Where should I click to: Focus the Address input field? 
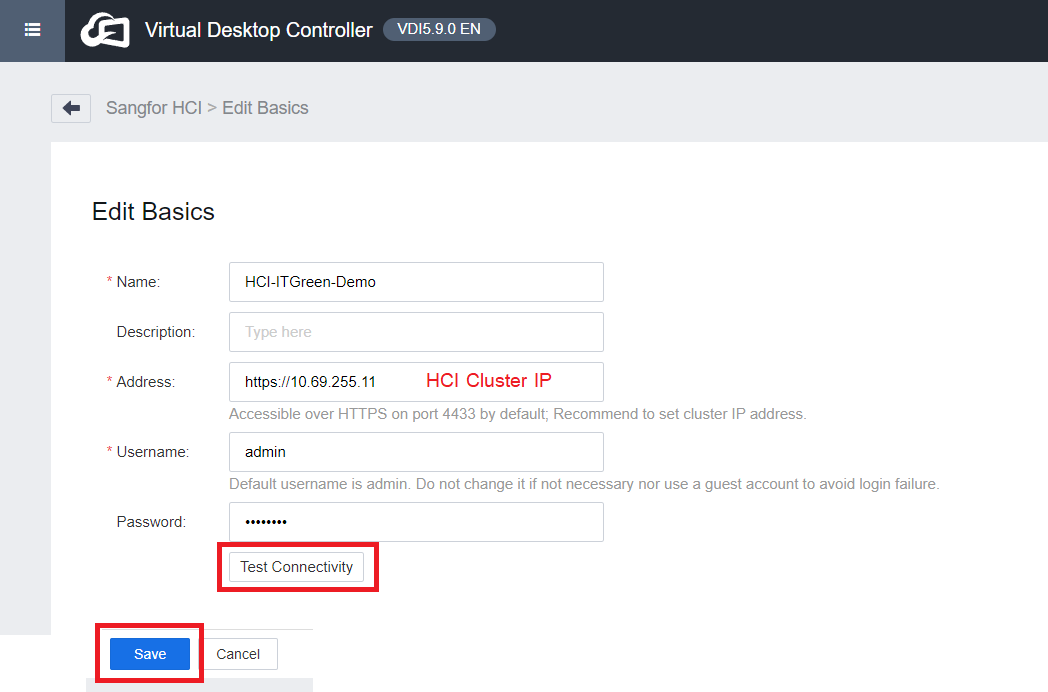point(416,382)
